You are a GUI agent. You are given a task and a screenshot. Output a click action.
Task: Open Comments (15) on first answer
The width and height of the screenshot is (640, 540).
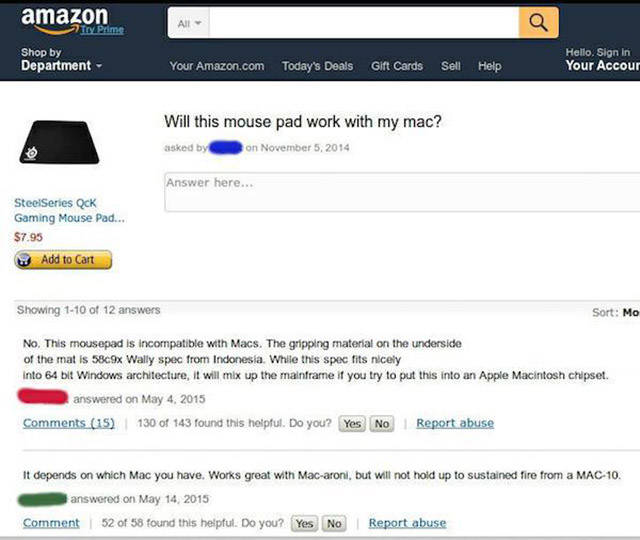pyautogui.click(x=69, y=423)
